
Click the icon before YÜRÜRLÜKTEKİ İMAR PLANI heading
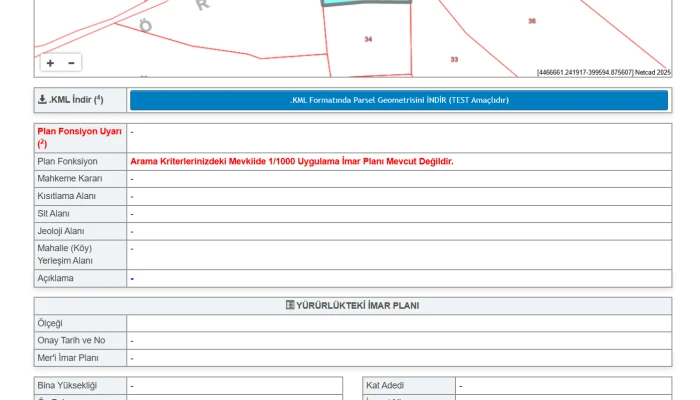(290, 306)
